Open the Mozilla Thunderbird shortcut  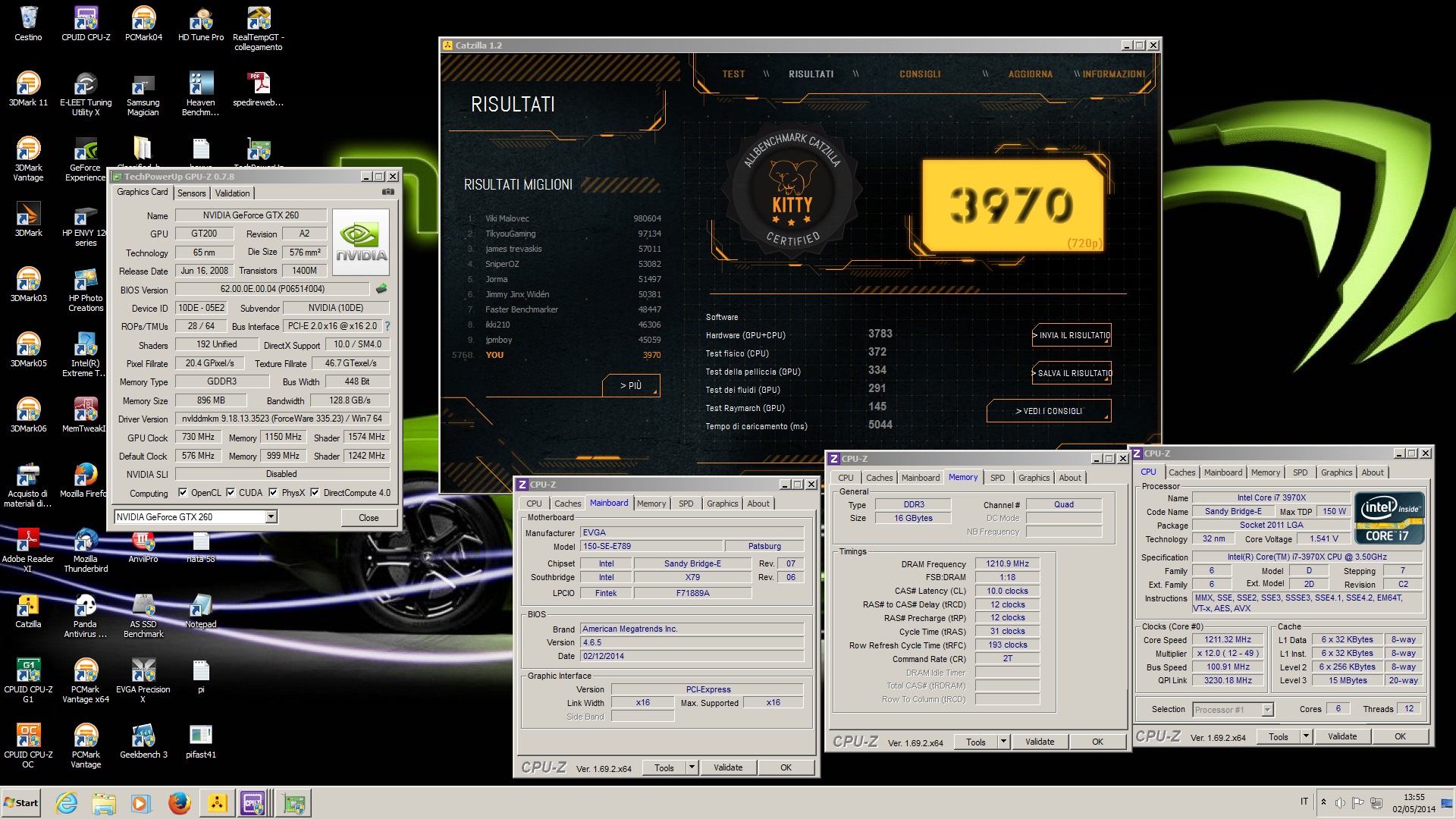[x=86, y=550]
